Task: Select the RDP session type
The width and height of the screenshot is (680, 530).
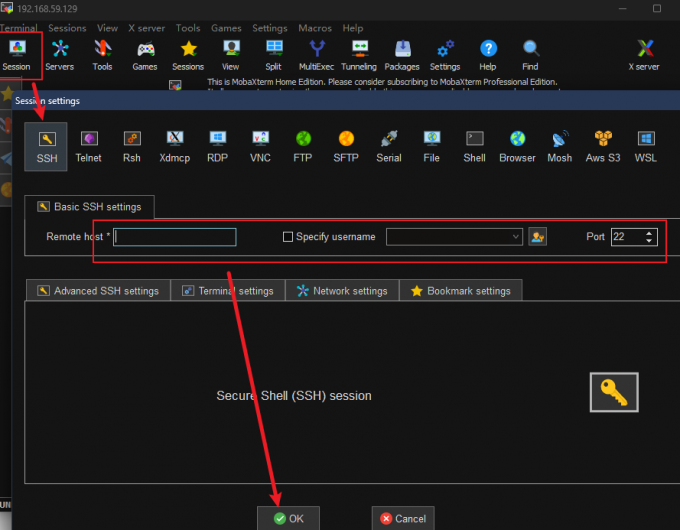Action: point(217,147)
